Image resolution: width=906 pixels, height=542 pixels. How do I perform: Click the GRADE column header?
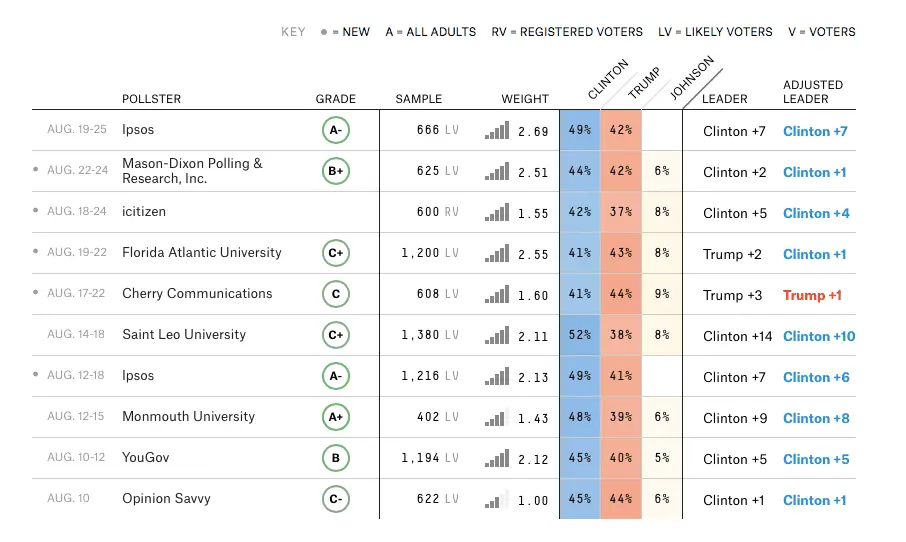[335, 99]
